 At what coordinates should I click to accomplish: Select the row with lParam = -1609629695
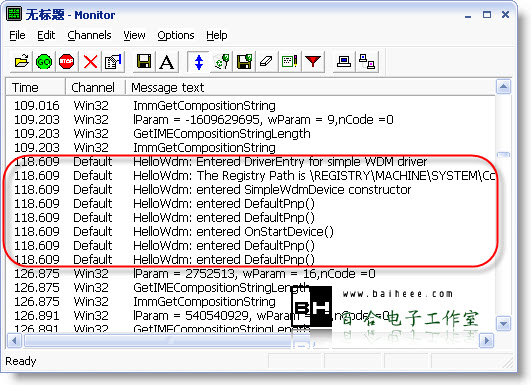(251, 120)
